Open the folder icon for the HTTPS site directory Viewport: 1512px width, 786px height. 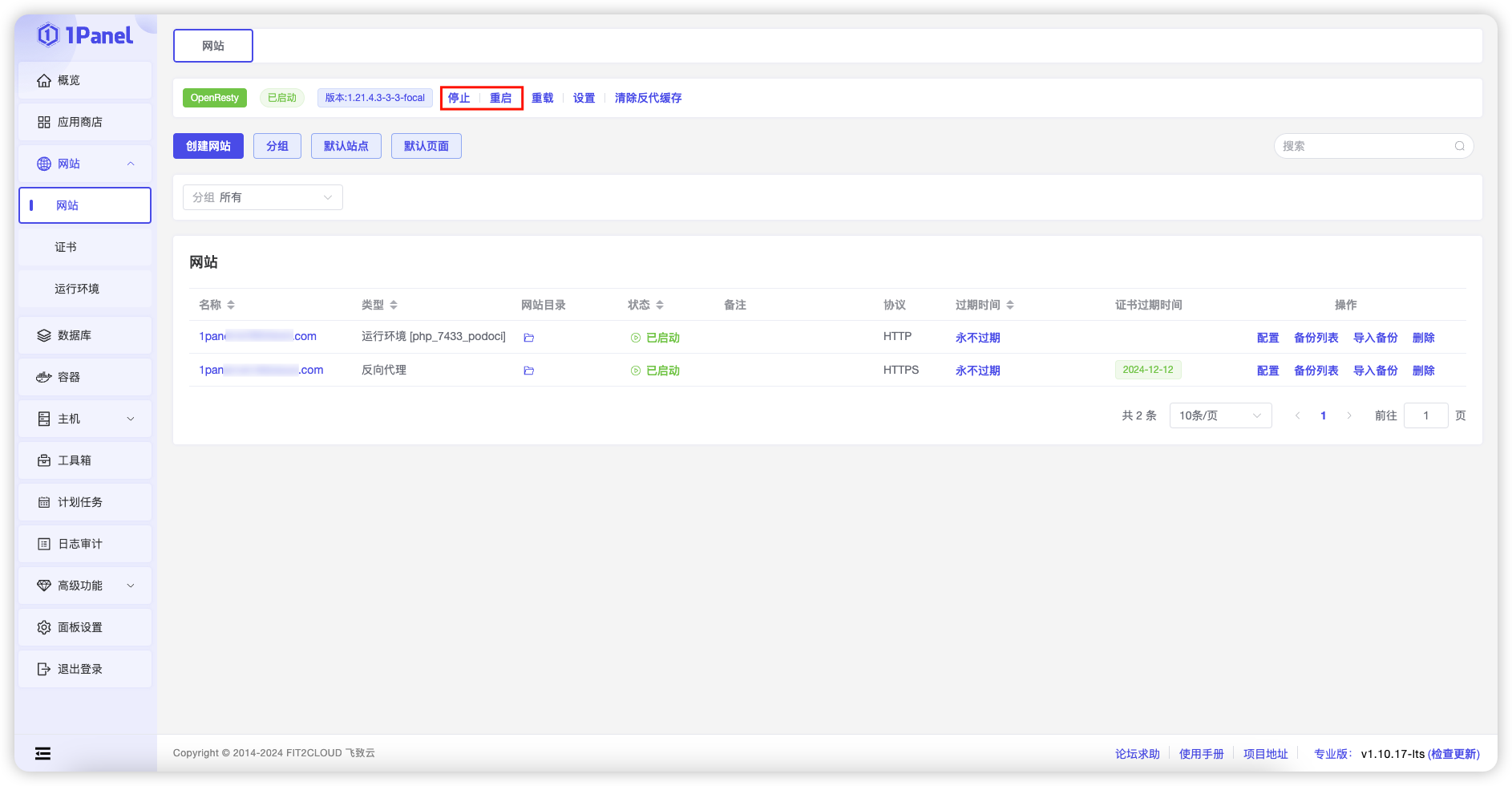tap(528, 371)
